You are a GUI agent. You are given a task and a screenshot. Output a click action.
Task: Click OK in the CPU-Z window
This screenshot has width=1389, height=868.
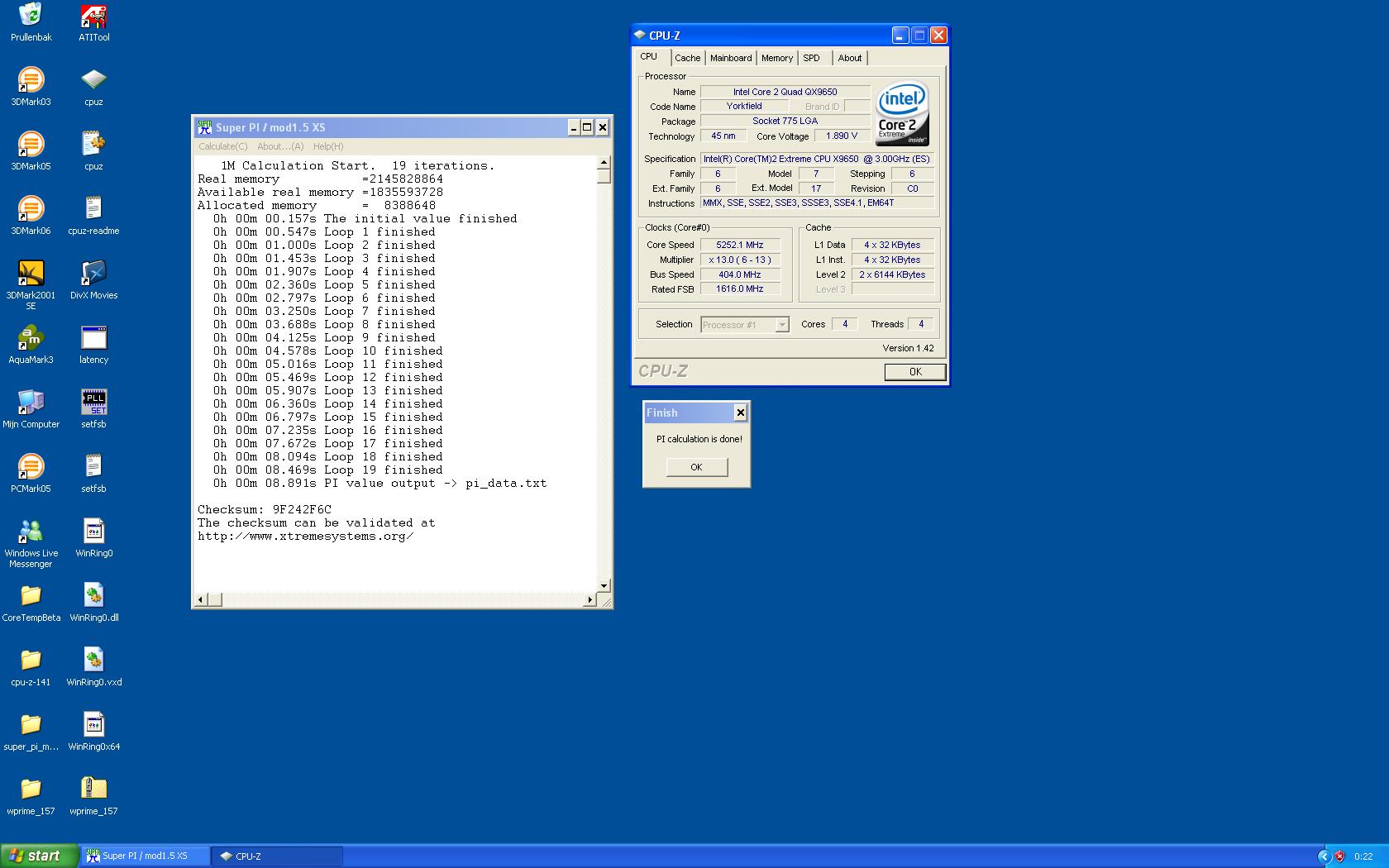915,372
